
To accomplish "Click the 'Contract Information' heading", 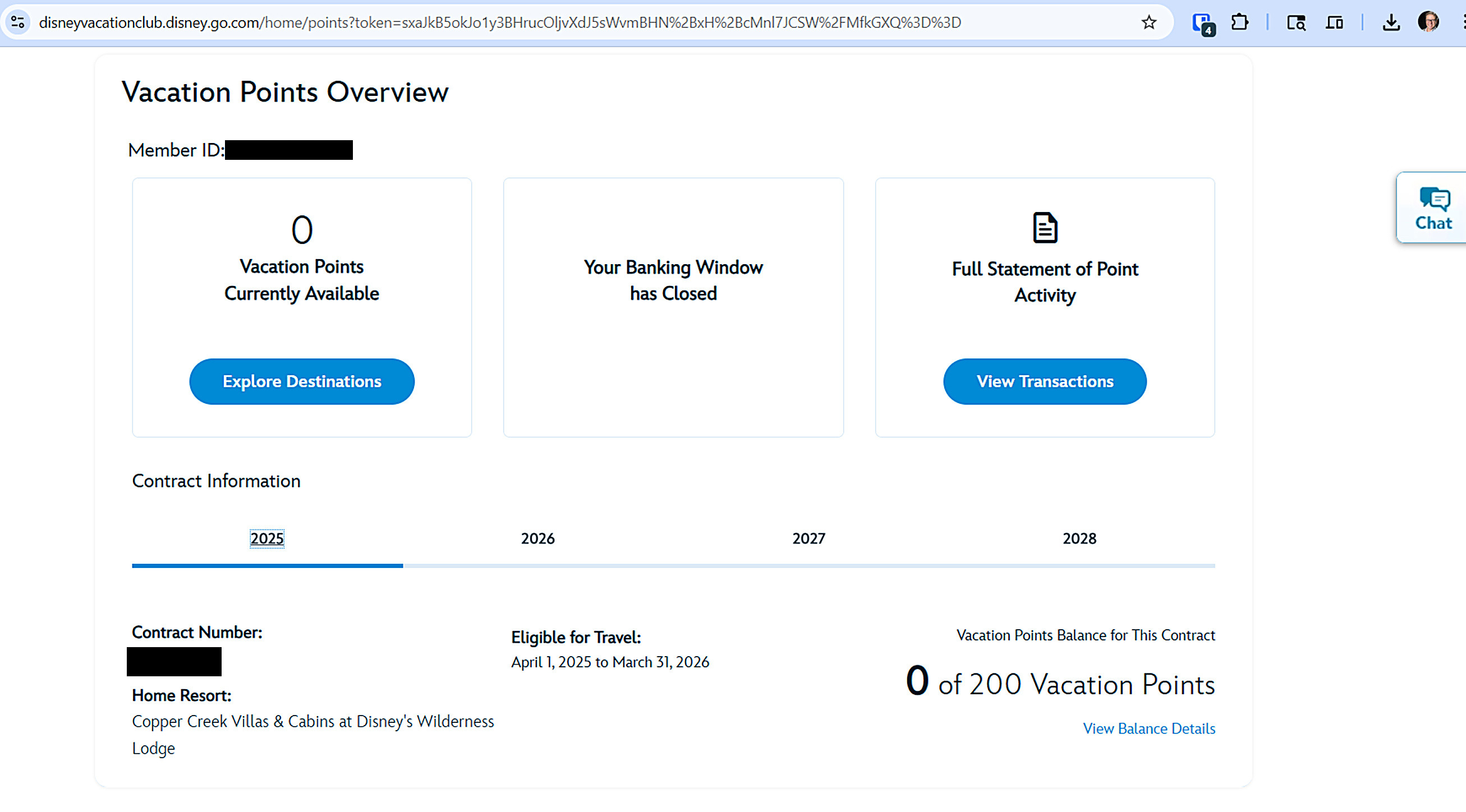I will [216, 481].
